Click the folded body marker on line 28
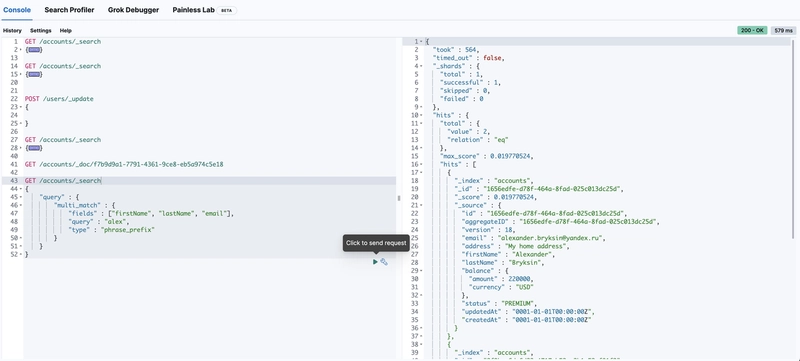800x361 pixels. pyautogui.click(x=35, y=148)
